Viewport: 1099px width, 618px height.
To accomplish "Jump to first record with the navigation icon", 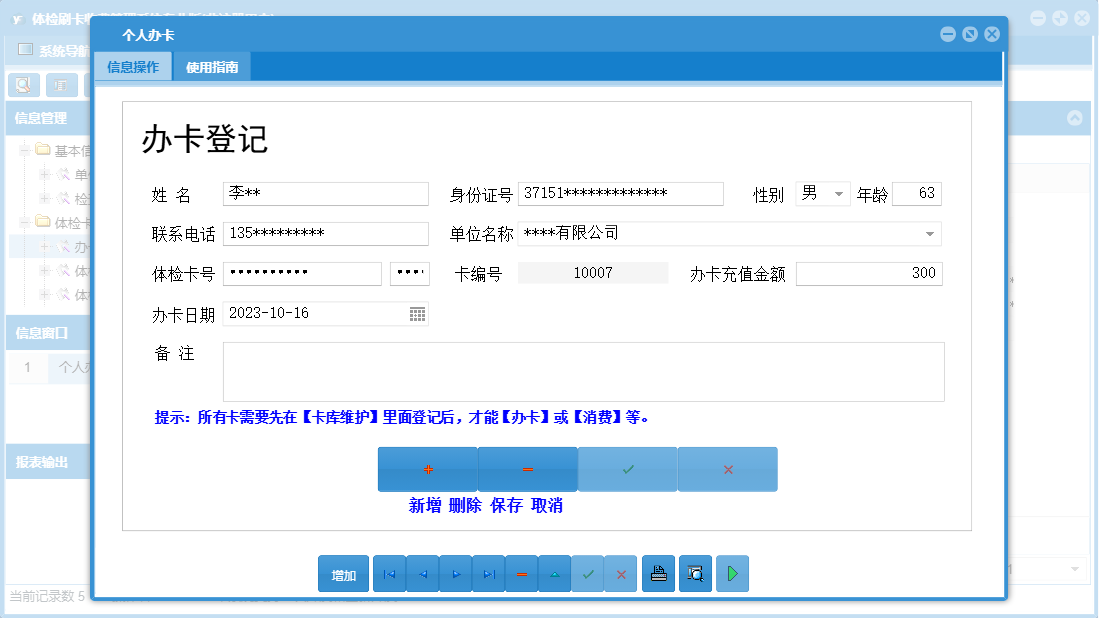I will [x=389, y=573].
